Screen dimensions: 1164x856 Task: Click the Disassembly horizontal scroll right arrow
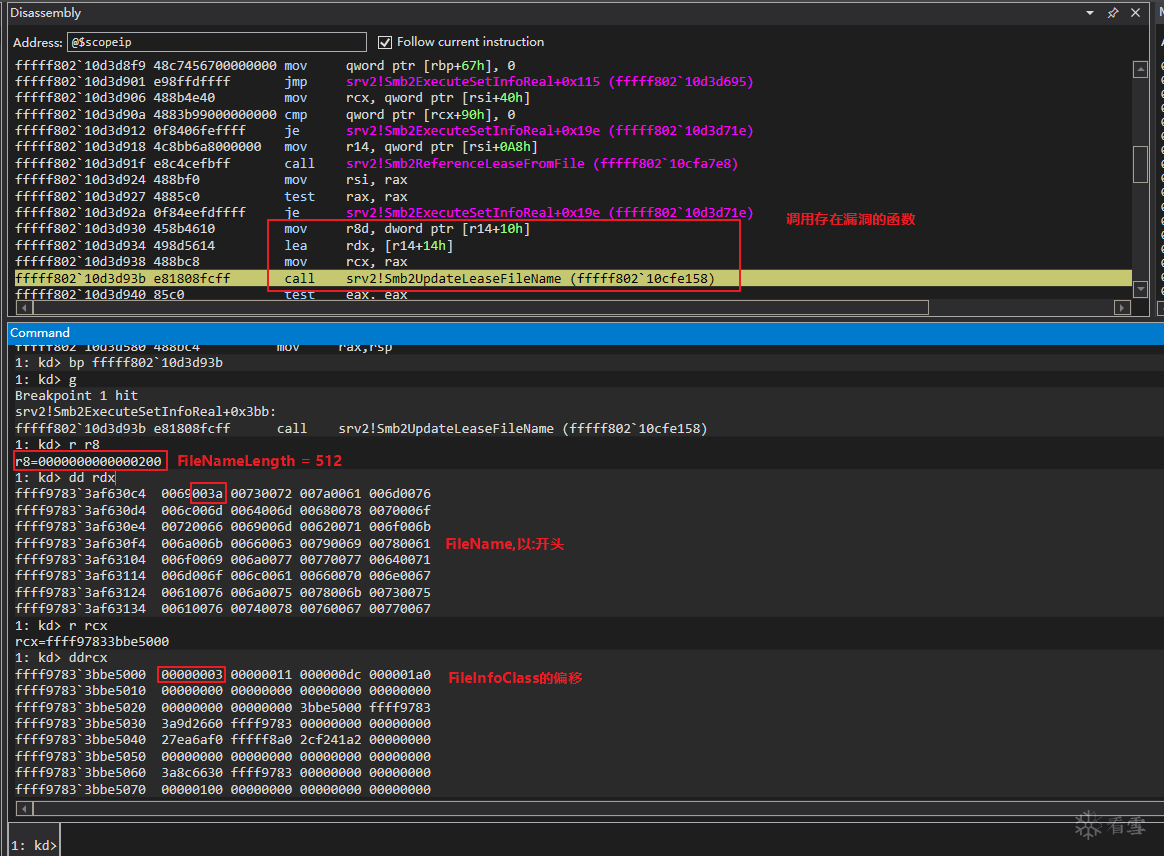pos(1124,307)
